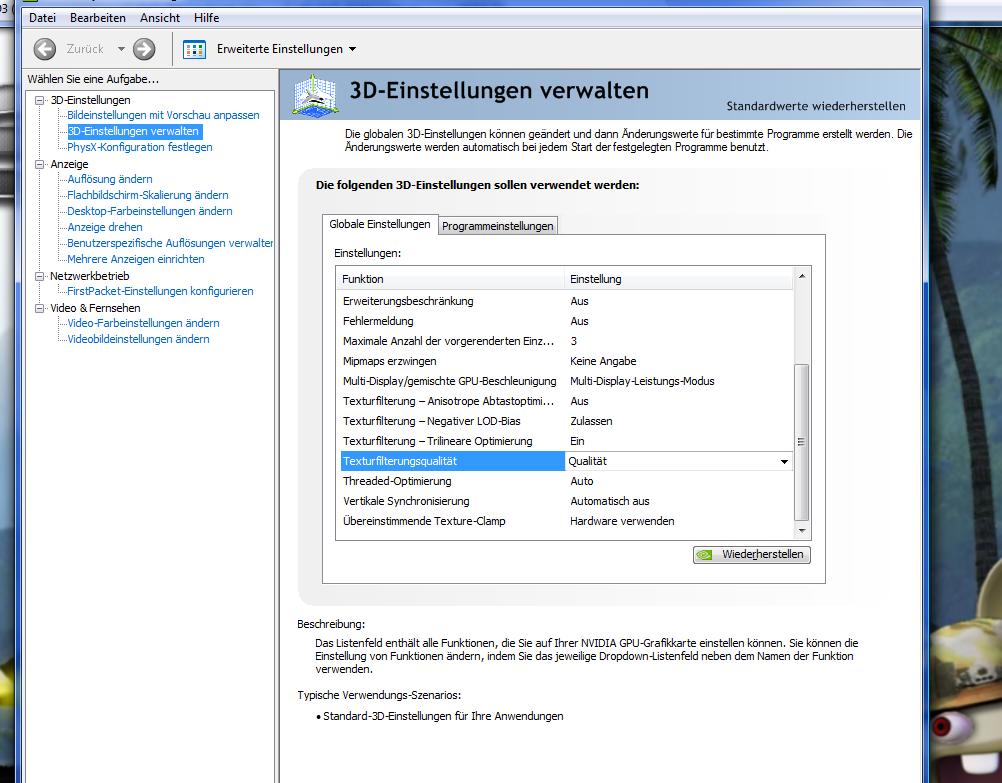
Task: Collapse the 3D-Einstellungen tree node
Action: (x=40, y=100)
